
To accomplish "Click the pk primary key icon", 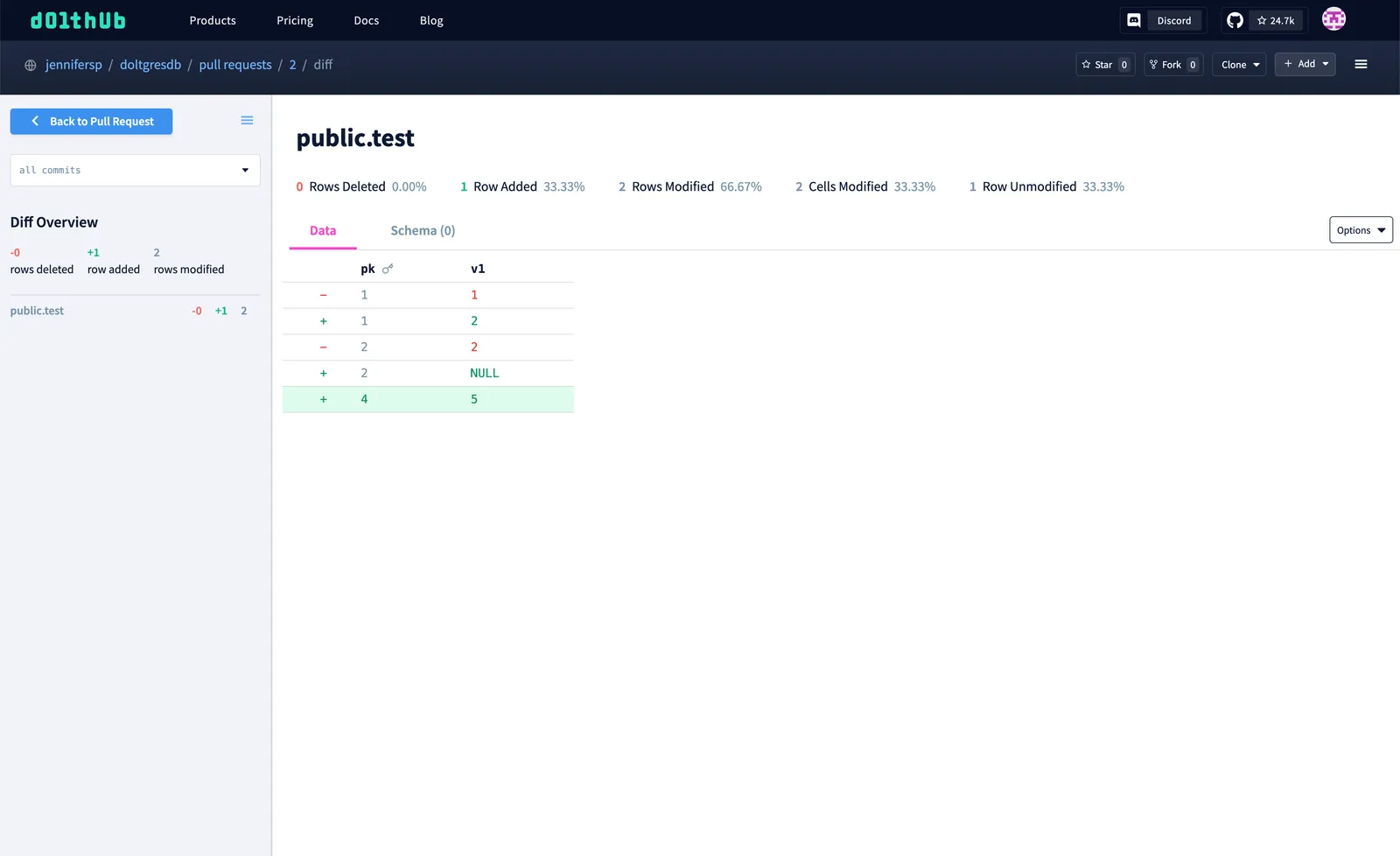I will pos(388,269).
